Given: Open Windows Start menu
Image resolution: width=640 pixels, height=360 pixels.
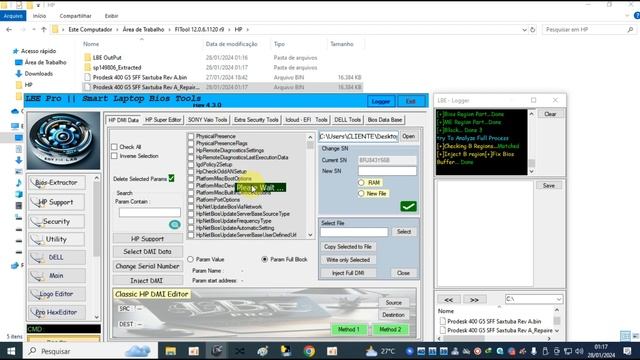Looking at the screenshot, I should pyautogui.click(x=11, y=351).
